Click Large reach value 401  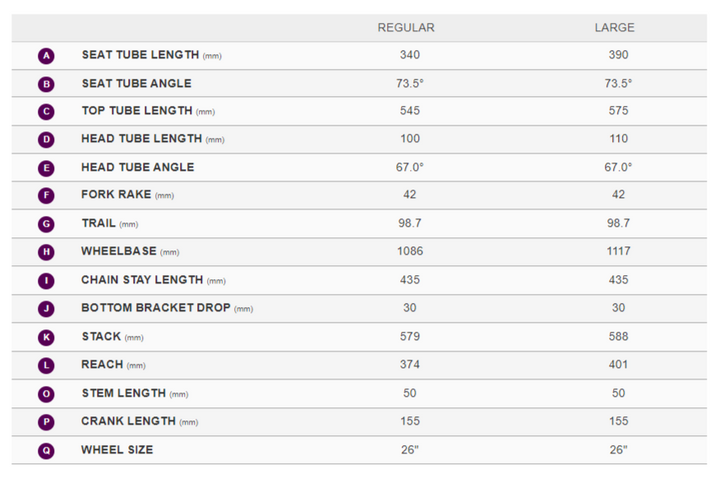(618, 365)
